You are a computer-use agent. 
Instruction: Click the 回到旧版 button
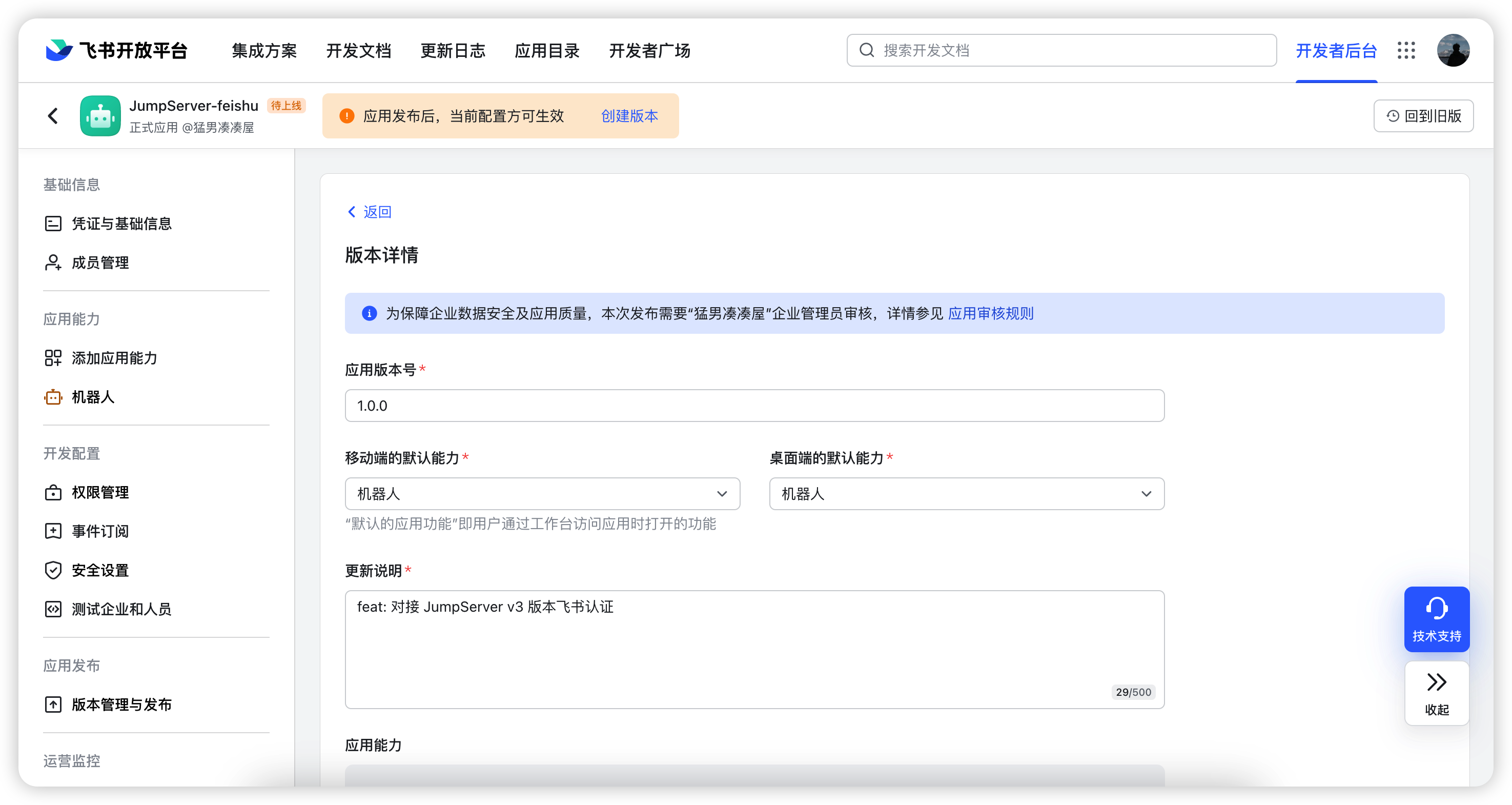pyautogui.click(x=1423, y=116)
